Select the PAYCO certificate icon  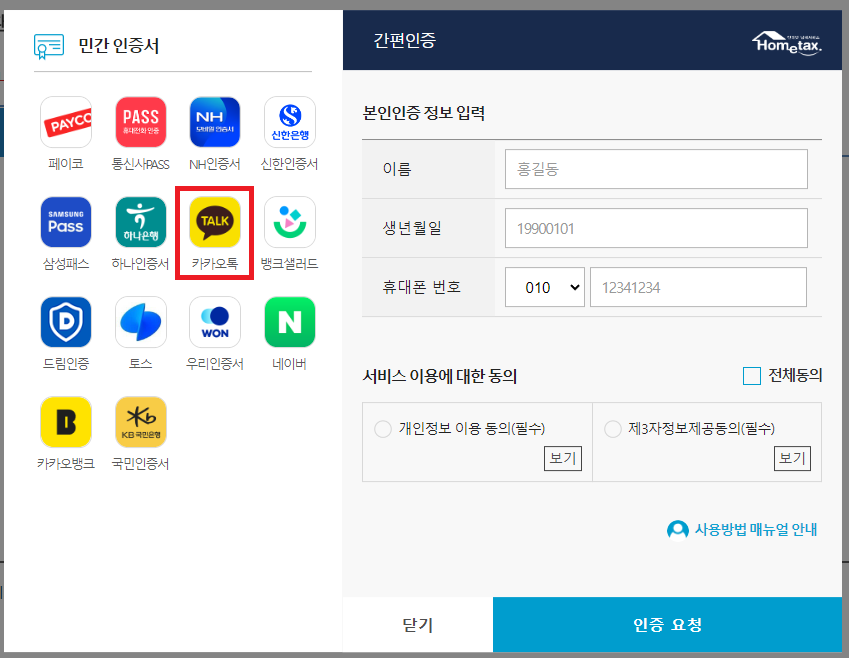pos(66,122)
